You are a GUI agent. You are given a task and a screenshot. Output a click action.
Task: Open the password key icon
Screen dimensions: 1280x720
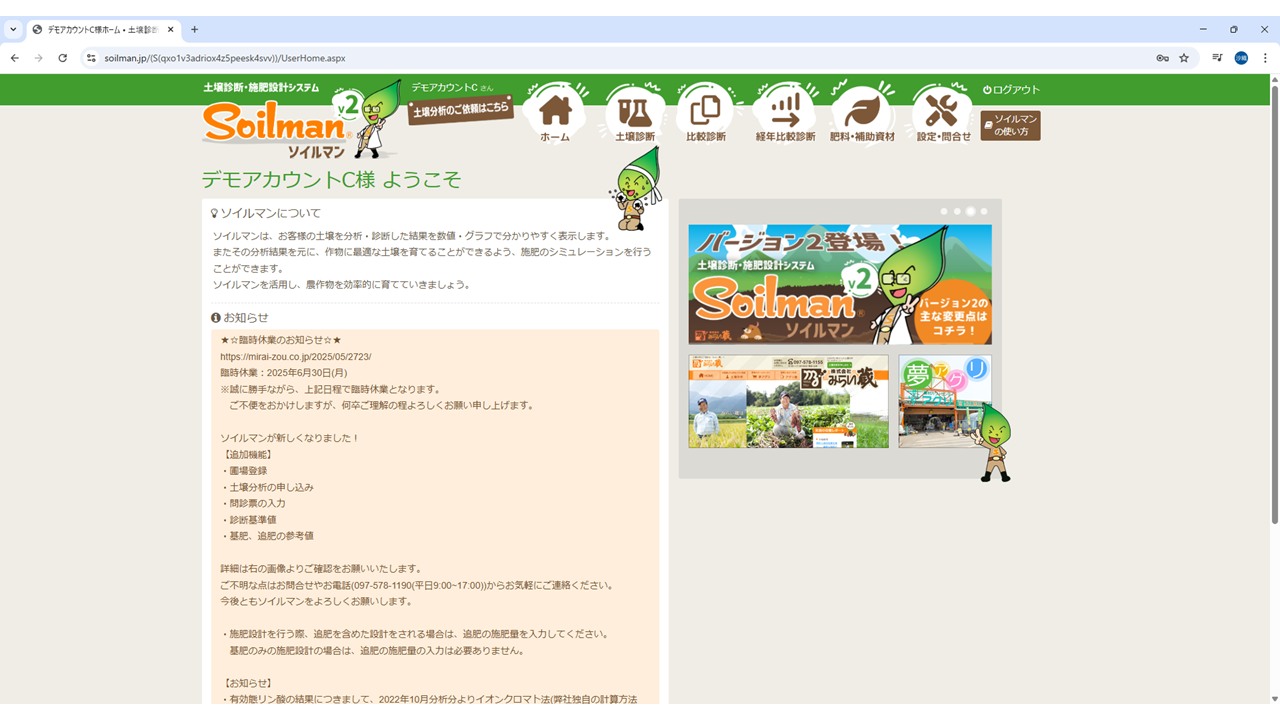[x=1162, y=58]
